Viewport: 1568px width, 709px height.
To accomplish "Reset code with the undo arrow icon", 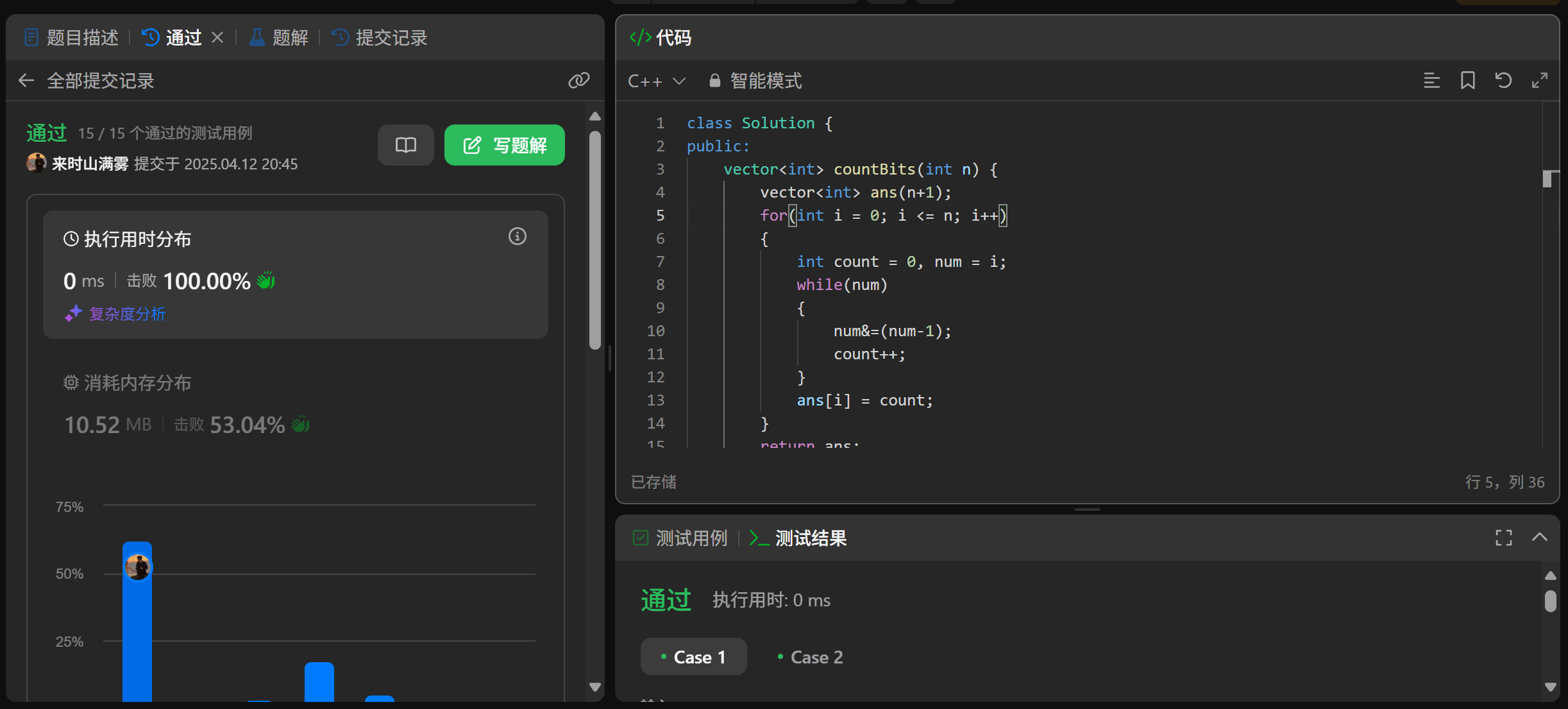I will point(1503,80).
